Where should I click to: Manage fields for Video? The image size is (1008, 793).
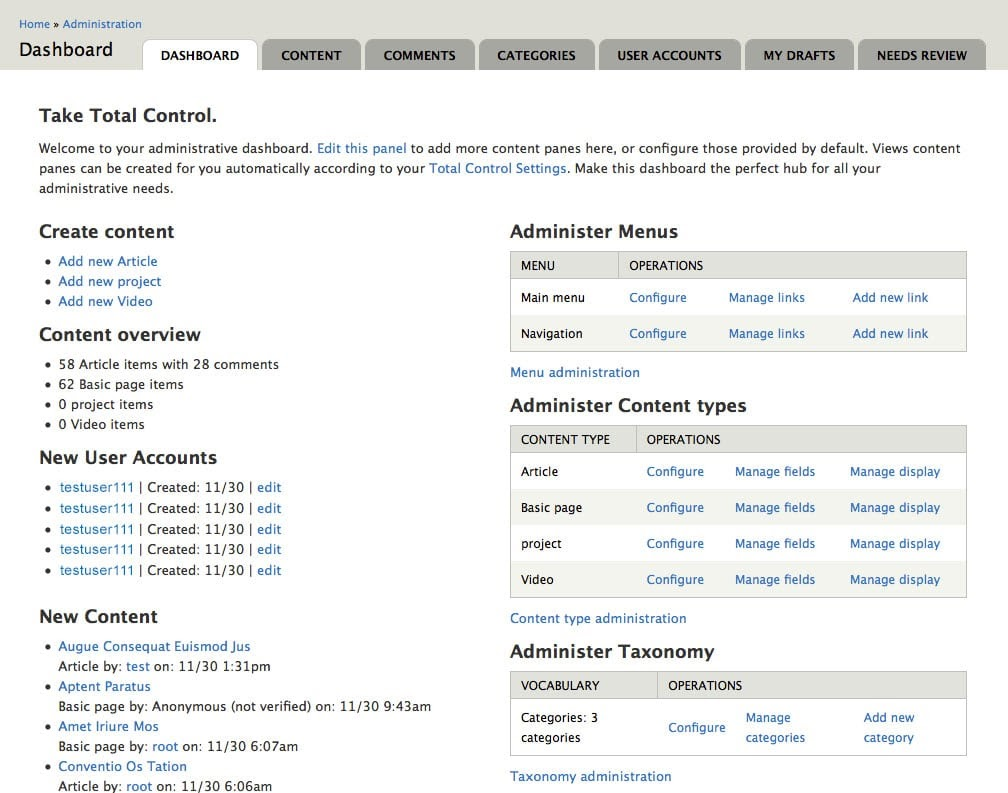point(775,580)
